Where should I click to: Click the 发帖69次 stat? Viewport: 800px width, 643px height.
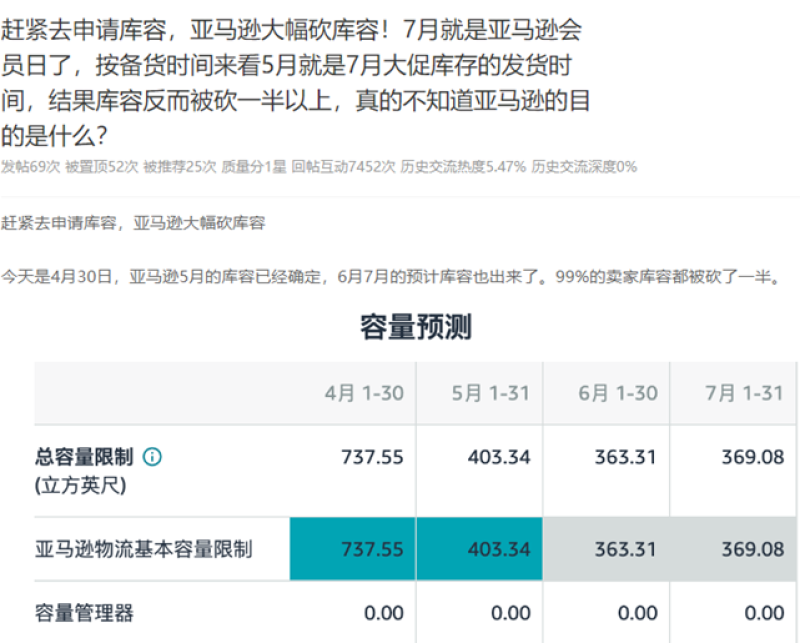(x=30, y=167)
